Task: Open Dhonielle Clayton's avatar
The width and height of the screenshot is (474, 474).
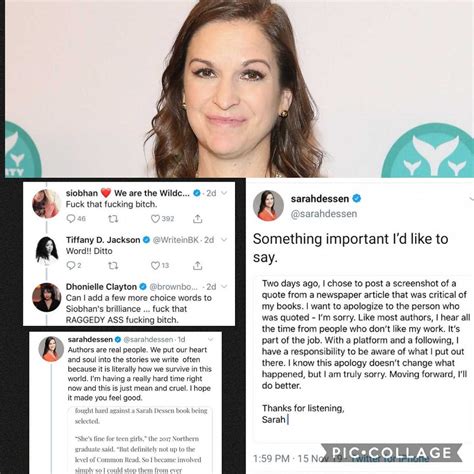Action: pos(46,297)
